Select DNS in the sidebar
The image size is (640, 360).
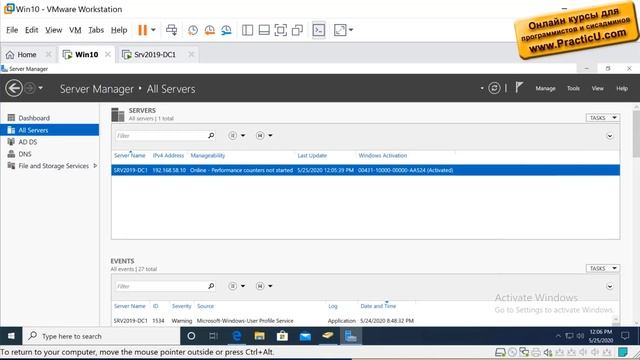click(x=49, y=154)
